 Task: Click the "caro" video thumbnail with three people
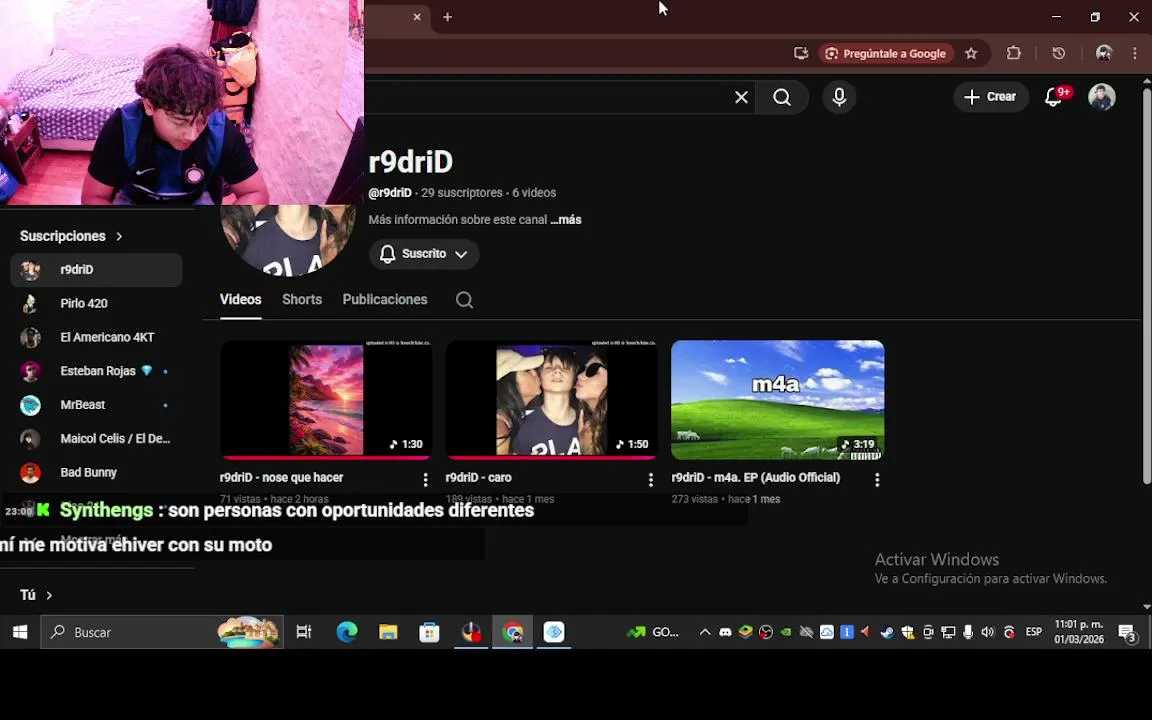[552, 400]
